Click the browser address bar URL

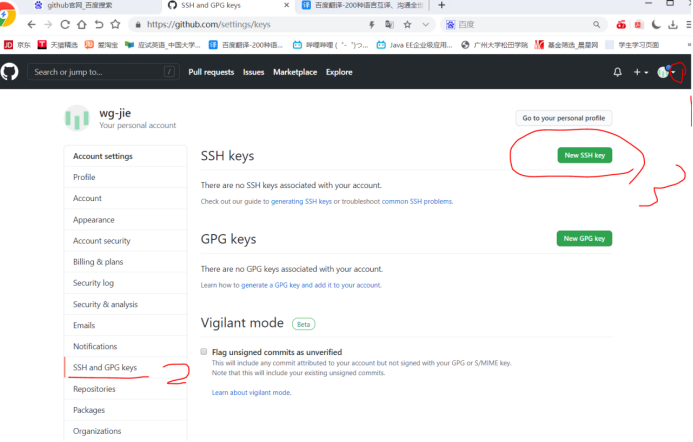pyautogui.click(x=209, y=24)
